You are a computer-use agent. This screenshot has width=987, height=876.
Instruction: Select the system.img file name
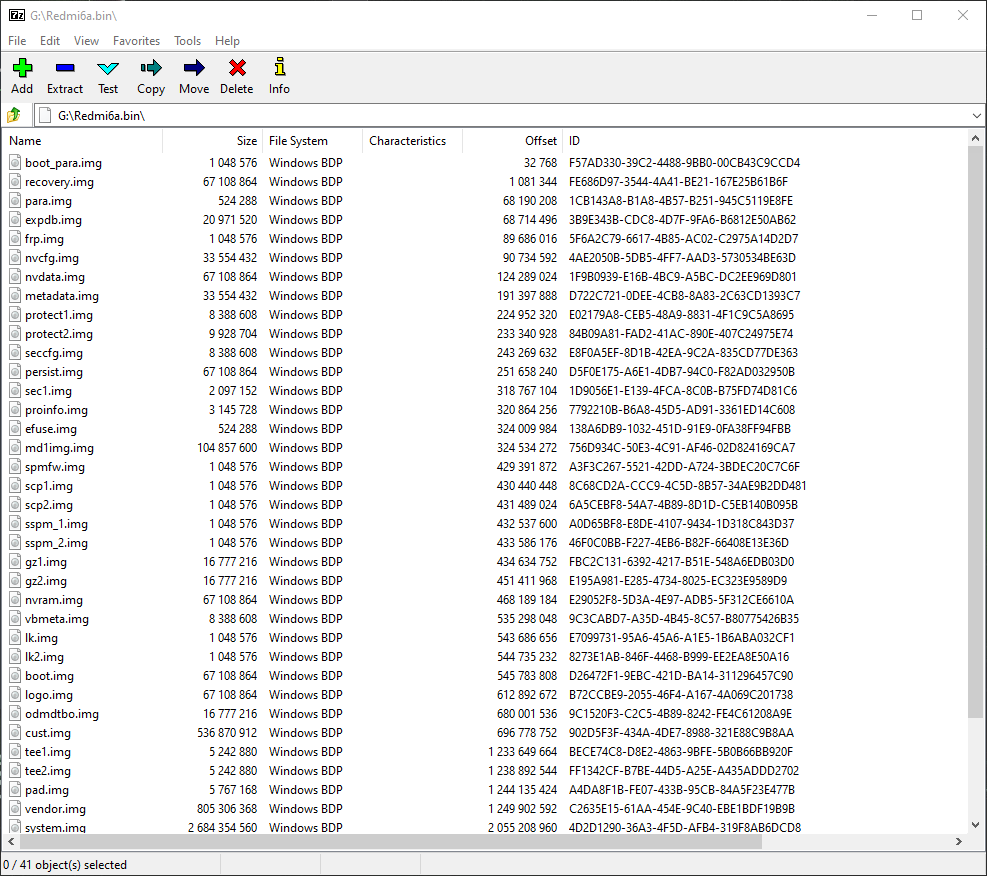[x=55, y=828]
